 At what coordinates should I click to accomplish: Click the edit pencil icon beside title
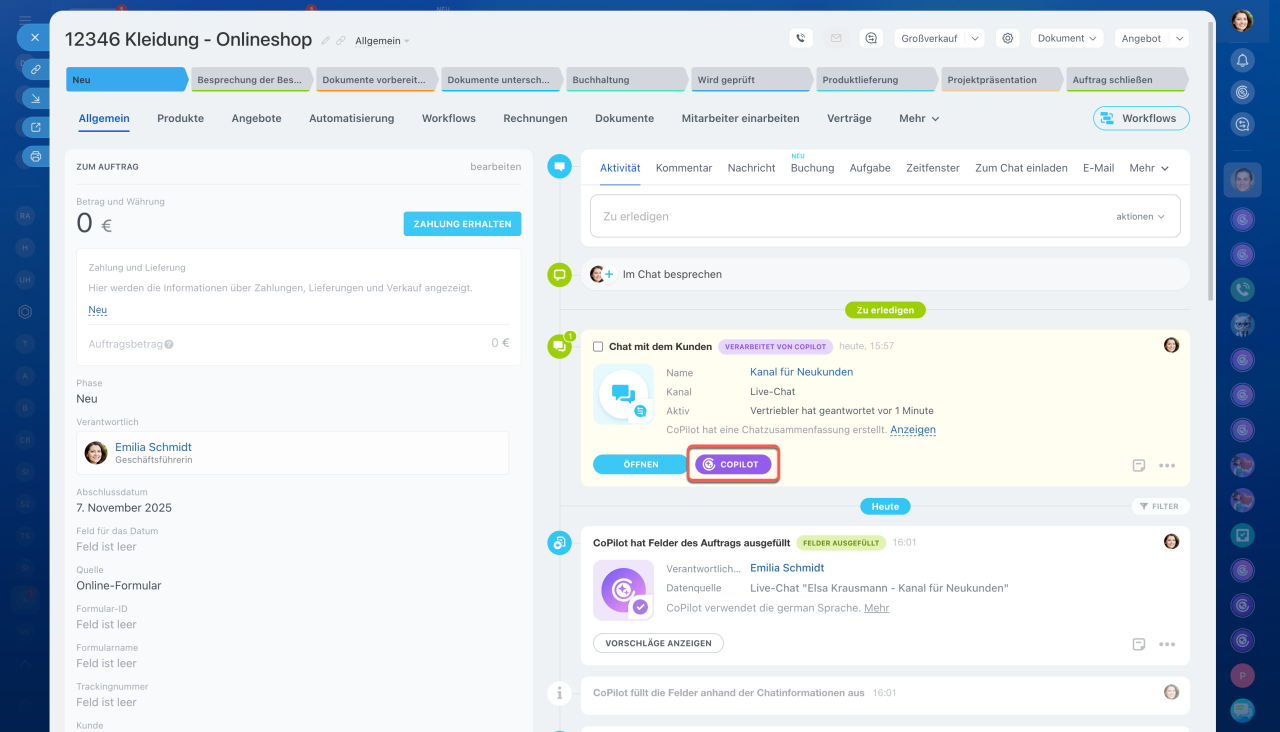point(326,40)
